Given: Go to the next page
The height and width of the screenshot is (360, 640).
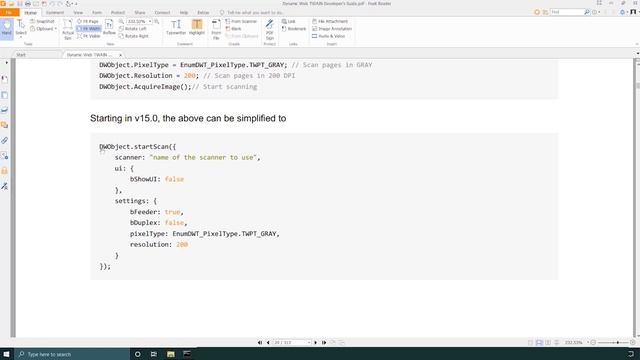Looking at the screenshot, I should pos(316,342).
